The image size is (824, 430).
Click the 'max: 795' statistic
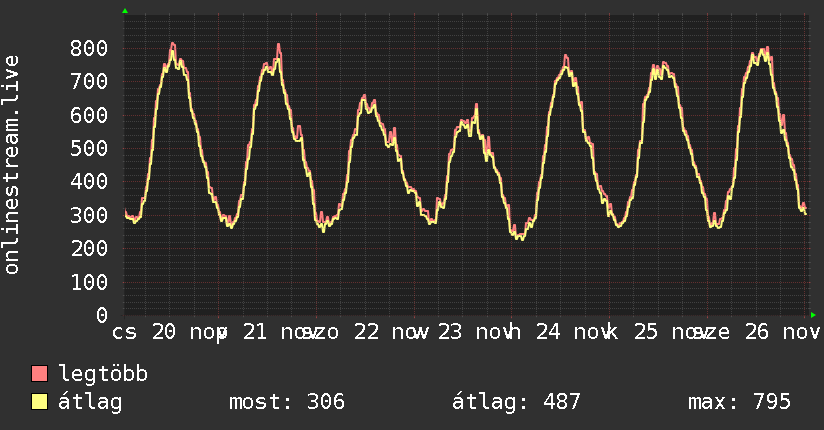click(x=739, y=402)
